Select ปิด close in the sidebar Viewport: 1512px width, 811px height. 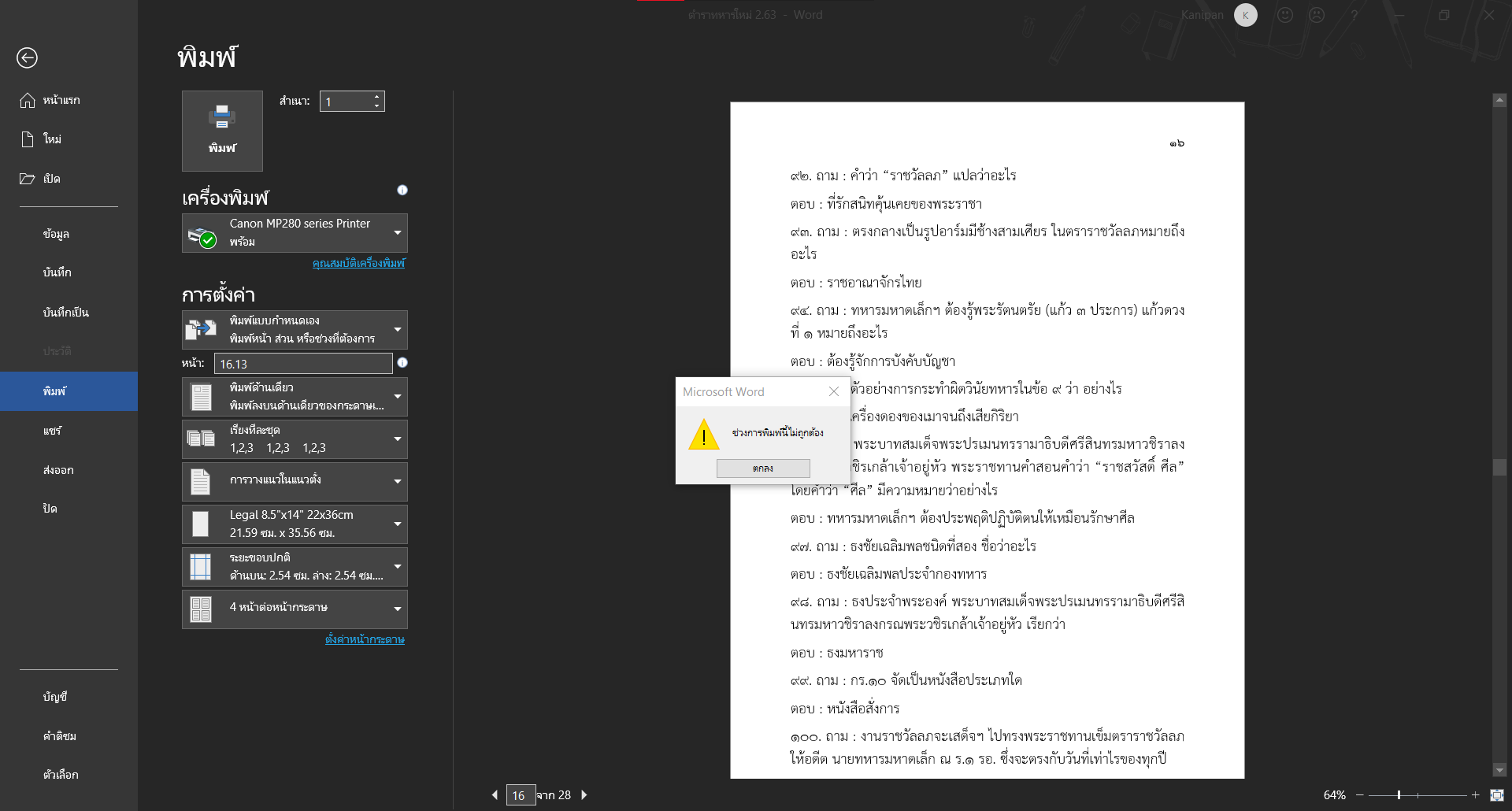(x=69, y=509)
